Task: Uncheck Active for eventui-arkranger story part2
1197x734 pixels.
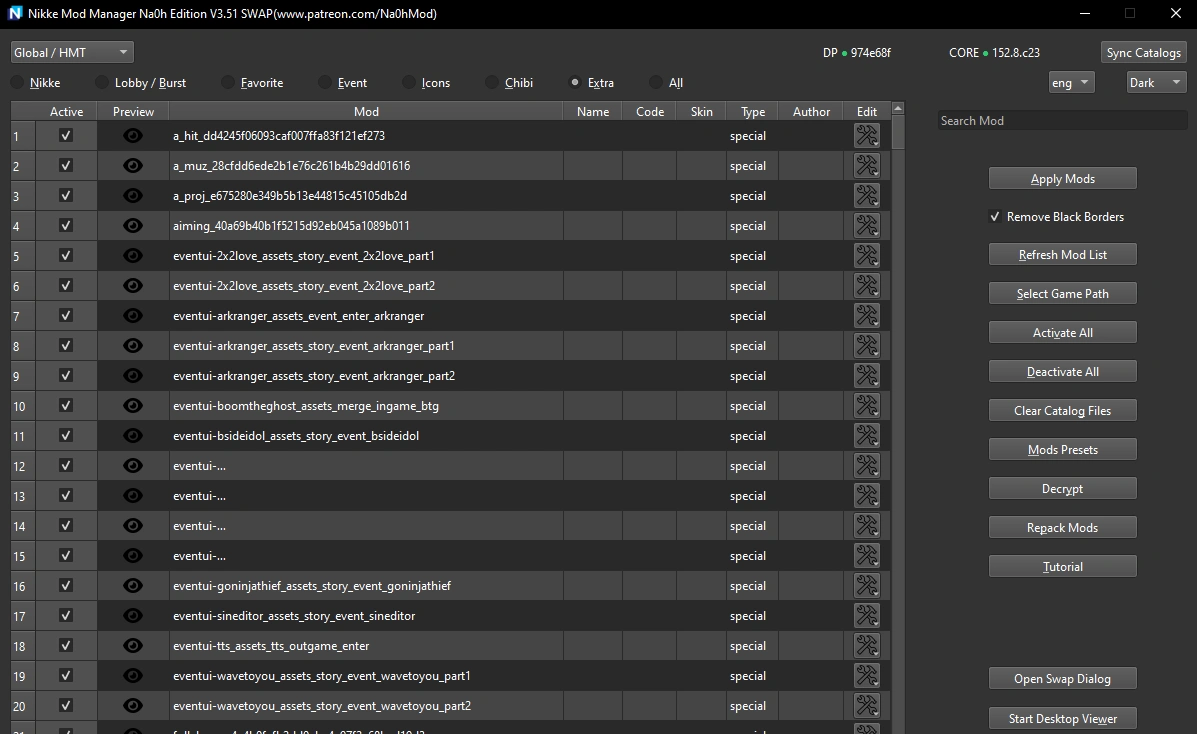Action: pyautogui.click(x=66, y=375)
